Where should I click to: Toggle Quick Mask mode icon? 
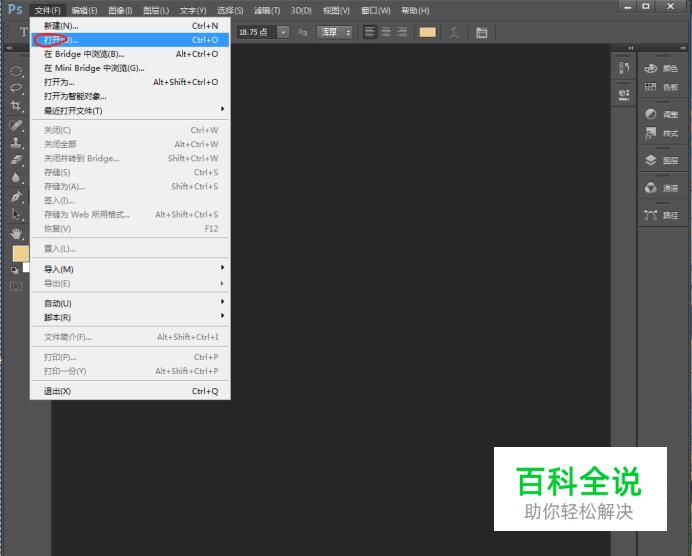(x=15, y=286)
